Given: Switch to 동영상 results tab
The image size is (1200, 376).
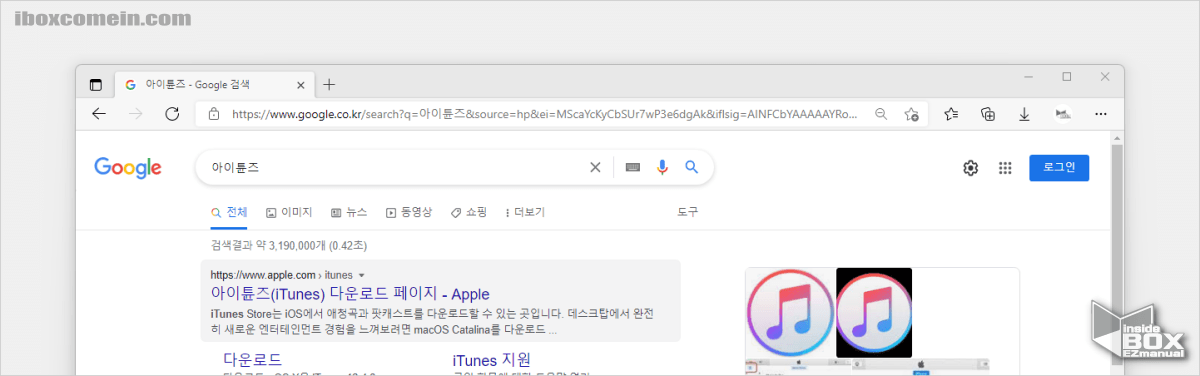Looking at the screenshot, I should tap(409, 212).
